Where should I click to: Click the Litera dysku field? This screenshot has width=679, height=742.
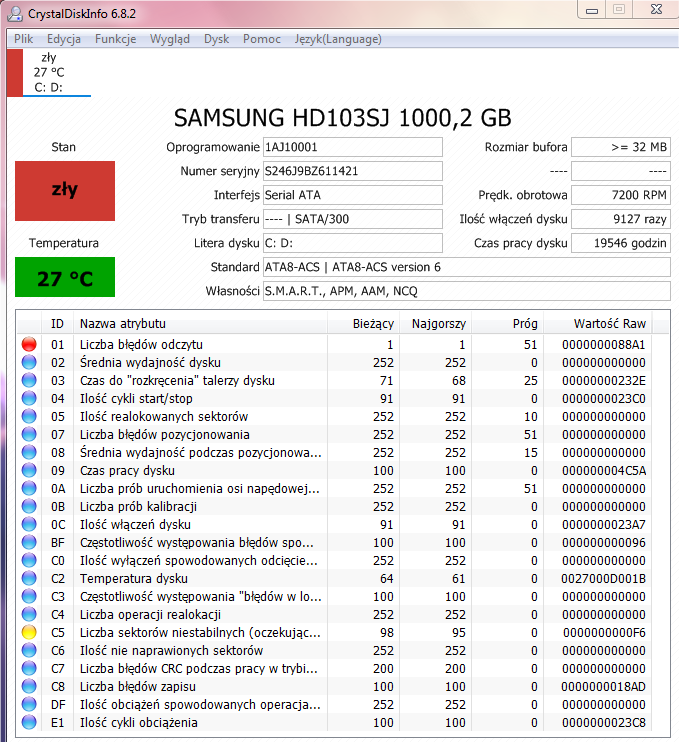tap(353, 243)
